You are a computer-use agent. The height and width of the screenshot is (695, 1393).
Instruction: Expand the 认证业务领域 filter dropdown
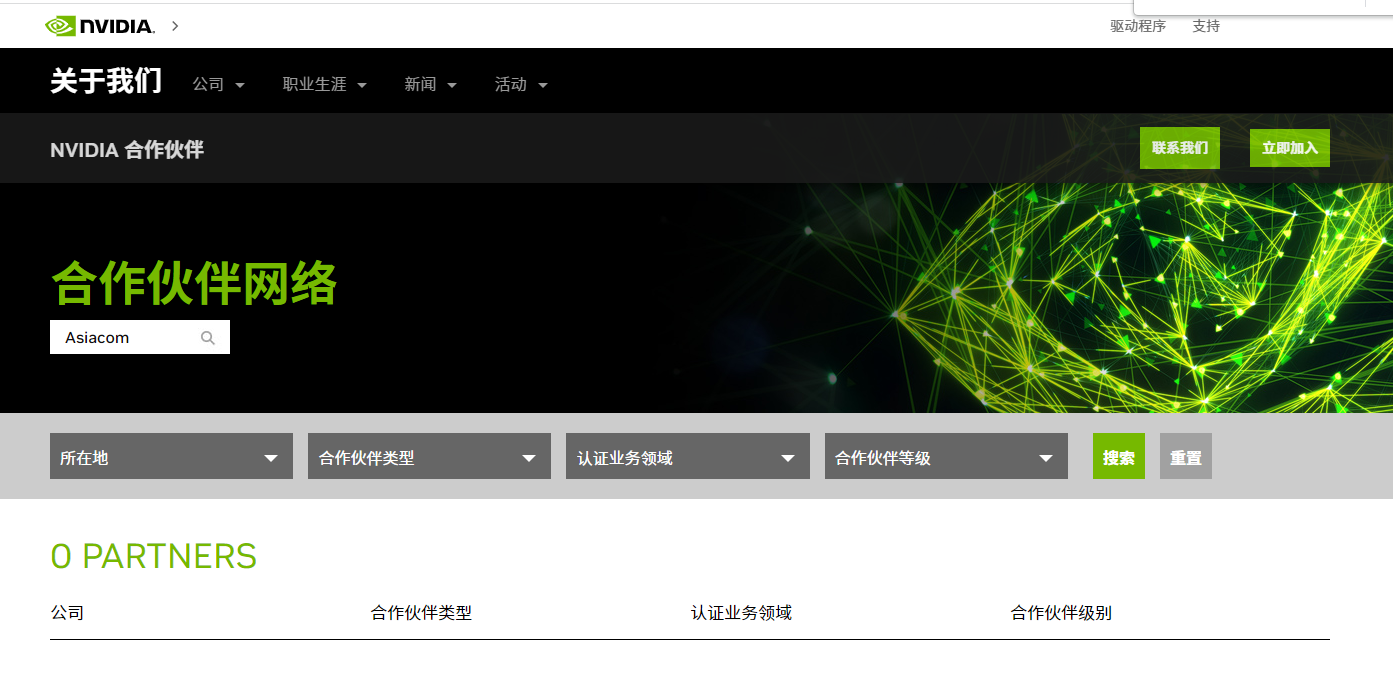click(x=688, y=456)
